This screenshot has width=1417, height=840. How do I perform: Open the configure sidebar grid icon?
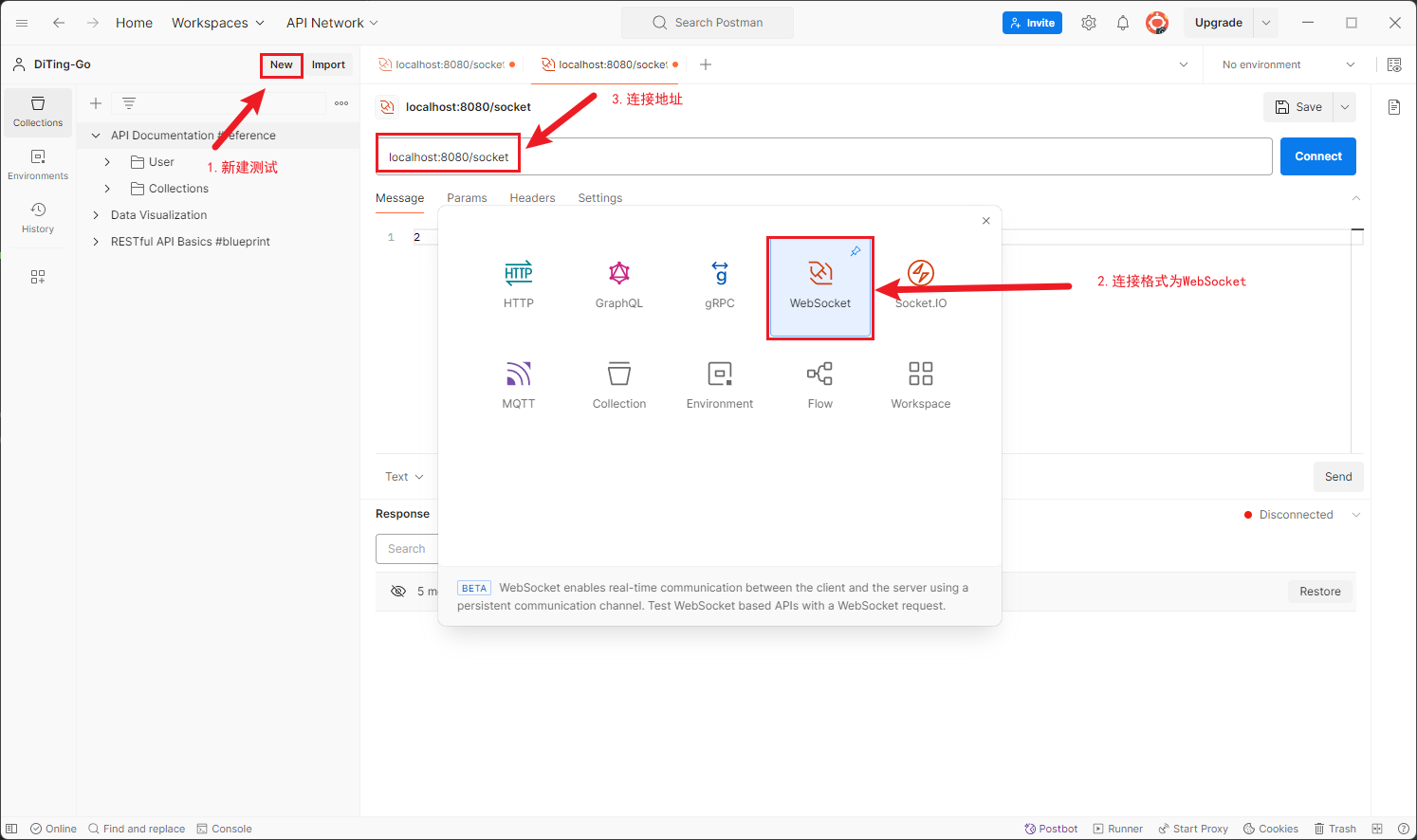38,277
